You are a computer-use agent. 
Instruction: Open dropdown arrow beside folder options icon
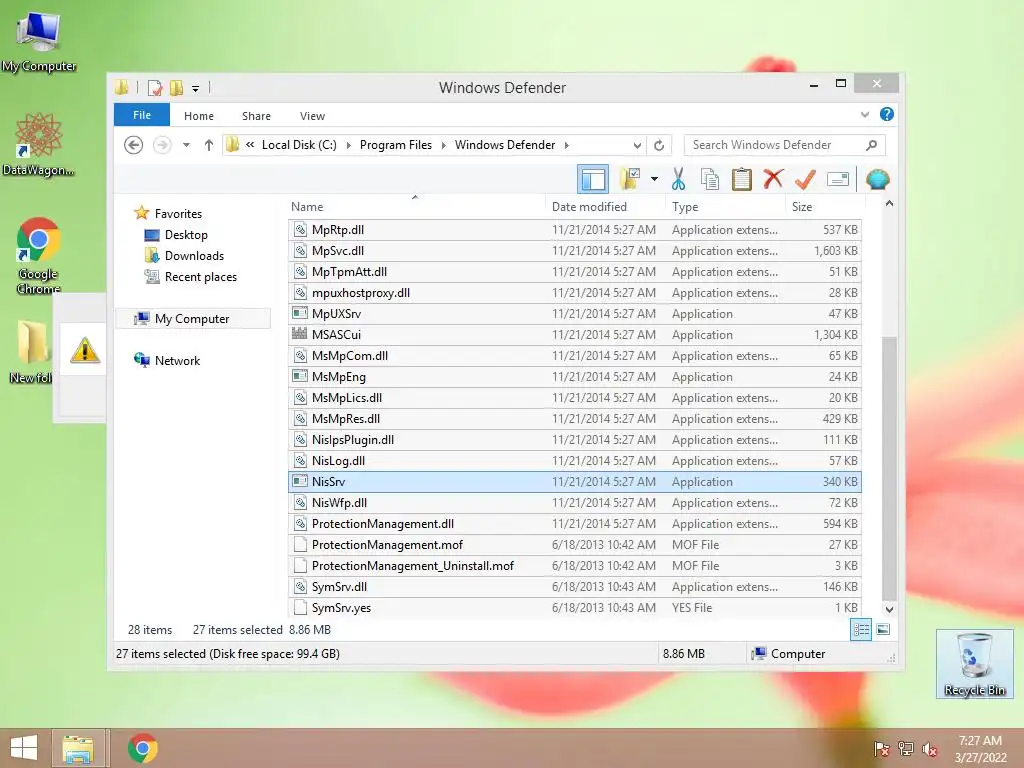[654, 179]
